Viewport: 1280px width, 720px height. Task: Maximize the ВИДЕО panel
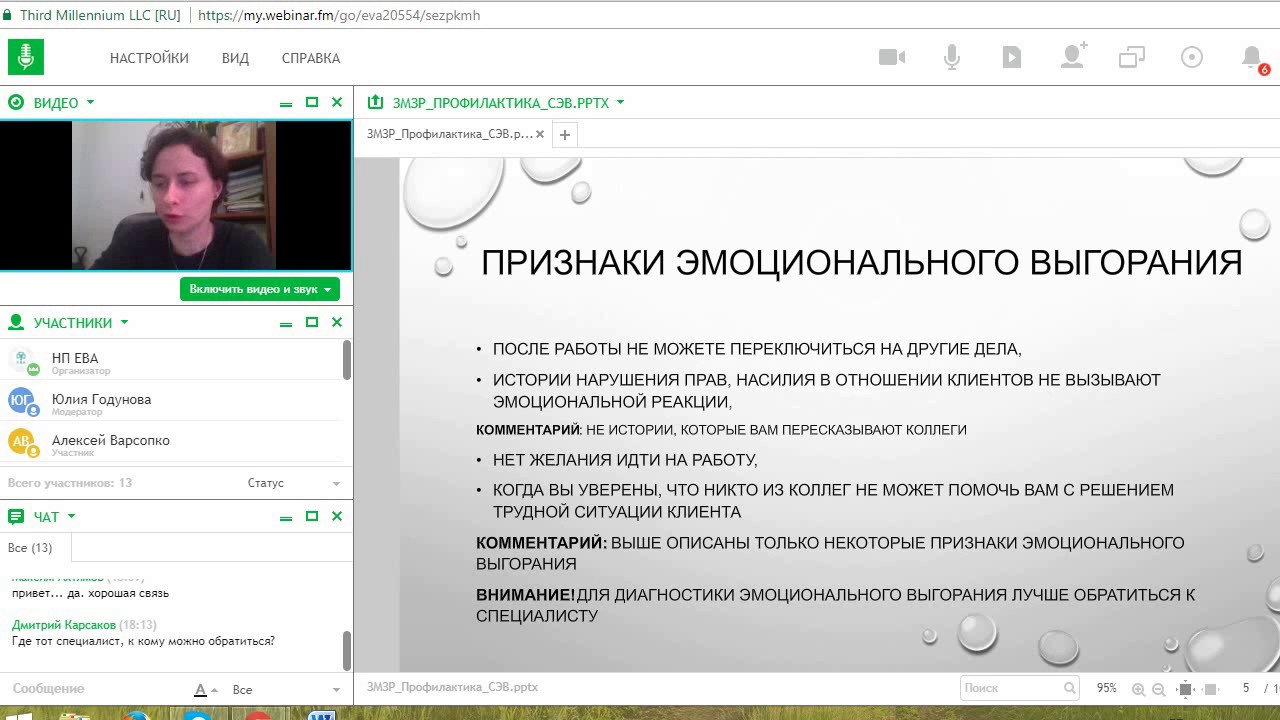pyautogui.click(x=312, y=102)
